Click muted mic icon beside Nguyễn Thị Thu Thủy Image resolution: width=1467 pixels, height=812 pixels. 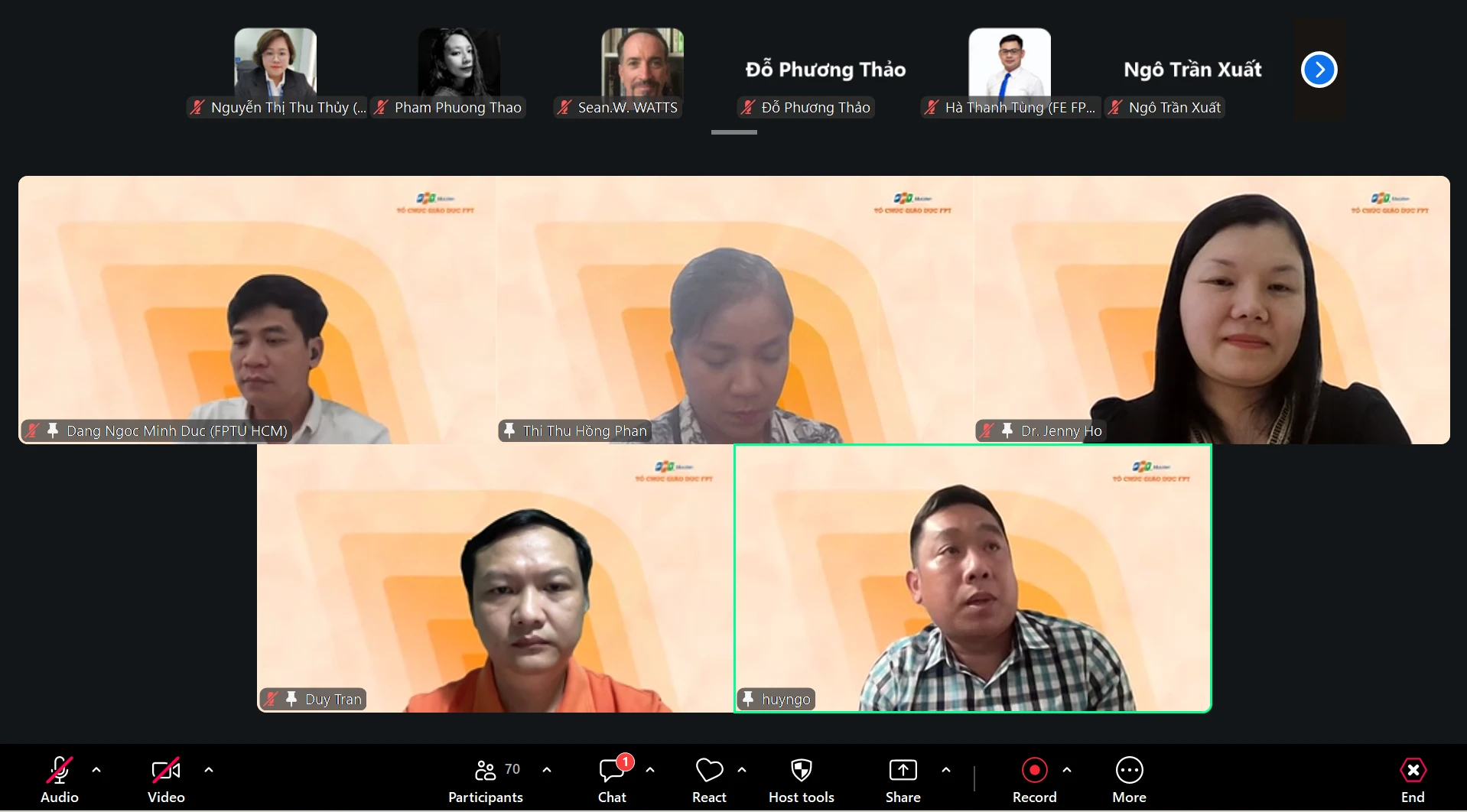pos(197,108)
